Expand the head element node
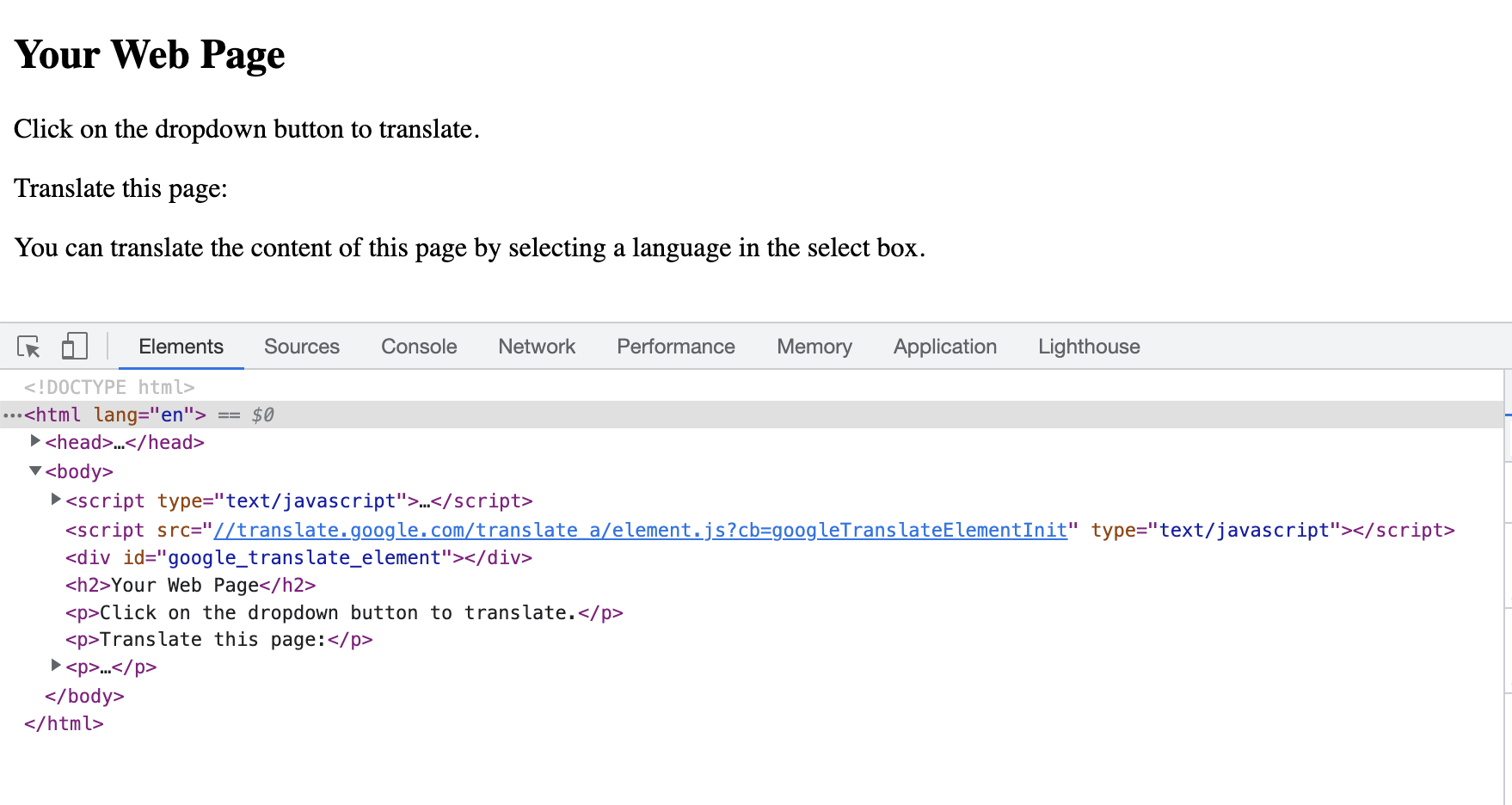The width and height of the screenshot is (1512, 805). [35, 441]
